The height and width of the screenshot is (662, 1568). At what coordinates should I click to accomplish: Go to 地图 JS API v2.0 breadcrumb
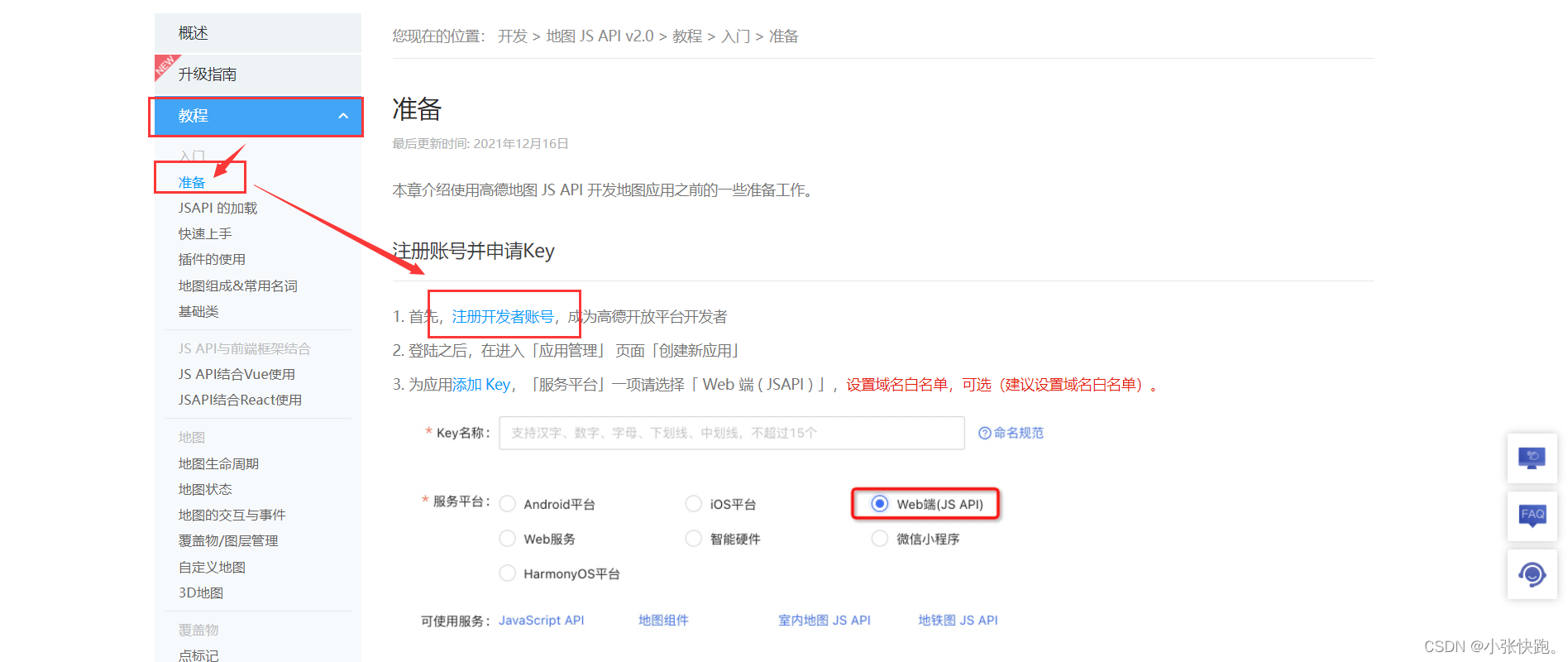click(600, 36)
